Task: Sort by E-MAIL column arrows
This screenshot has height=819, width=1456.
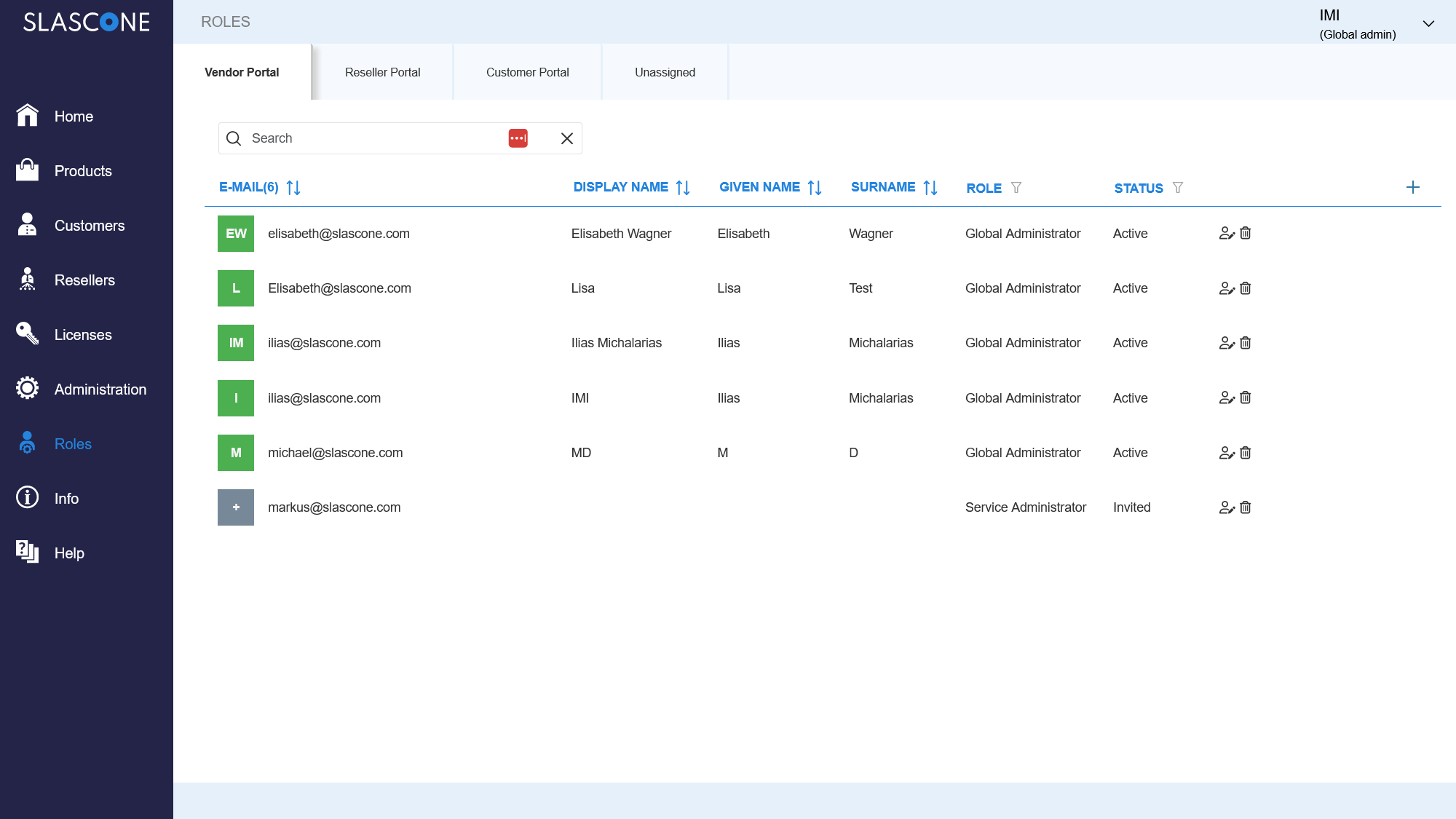Action: (293, 188)
